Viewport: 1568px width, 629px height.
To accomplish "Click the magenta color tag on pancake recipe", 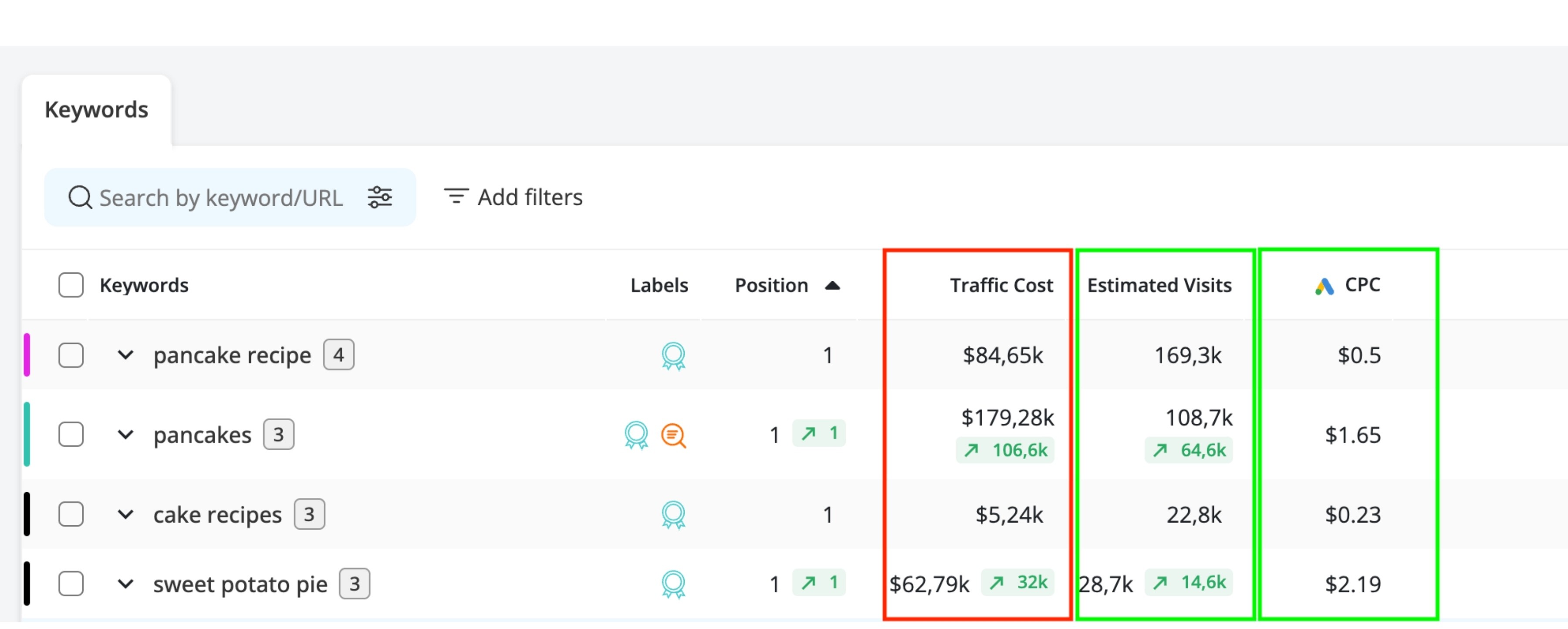I will click(27, 355).
